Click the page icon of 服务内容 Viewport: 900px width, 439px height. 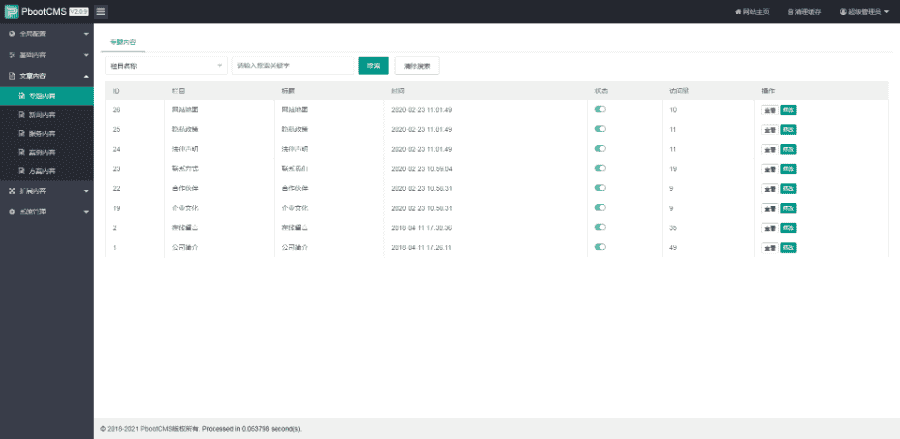(x=22, y=134)
